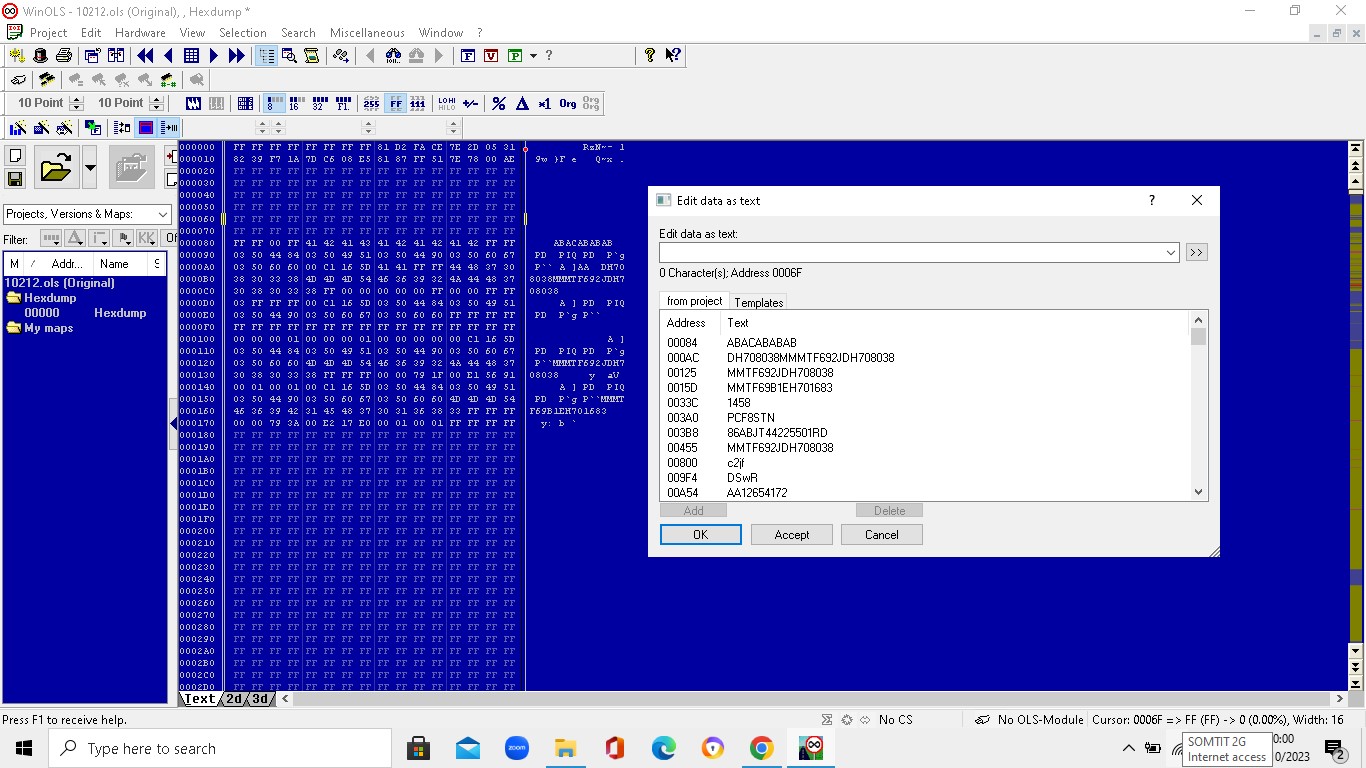
Task: Click the open project folder icon
Action: click(56, 168)
